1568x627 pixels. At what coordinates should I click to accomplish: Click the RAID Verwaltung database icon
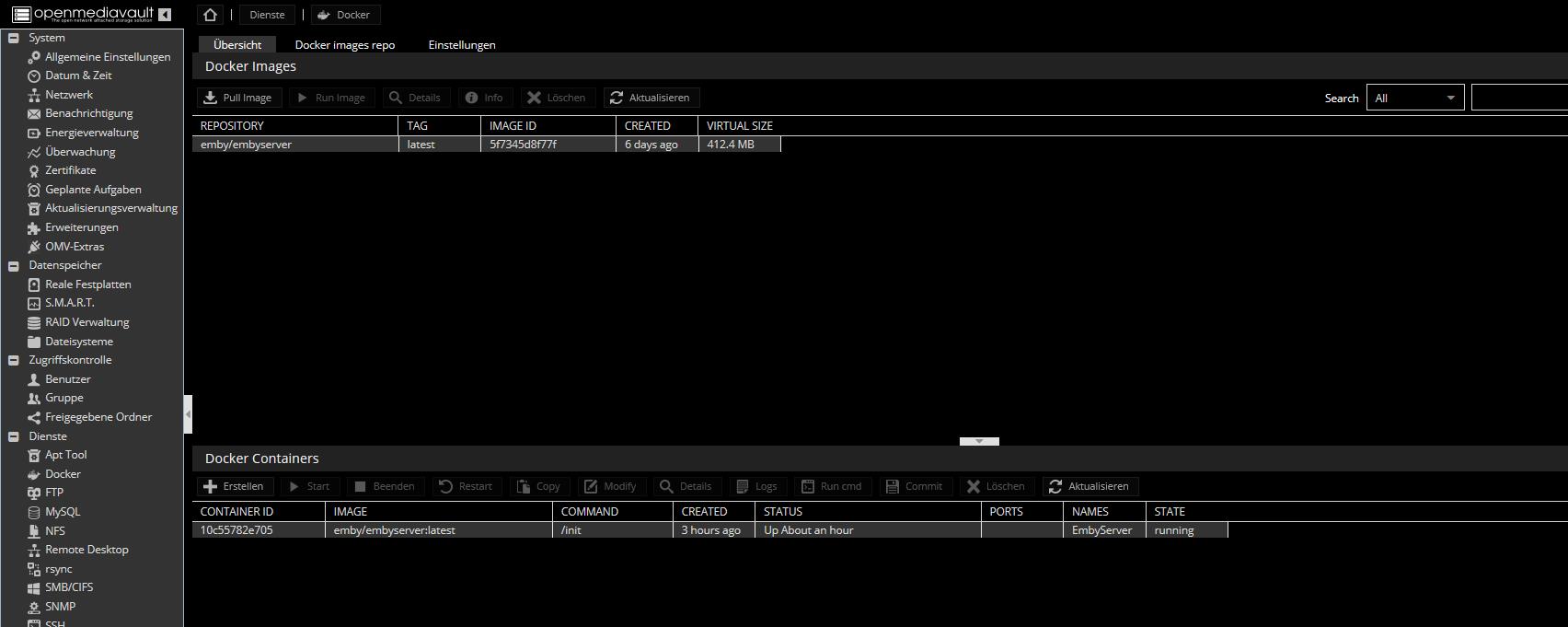click(34, 322)
